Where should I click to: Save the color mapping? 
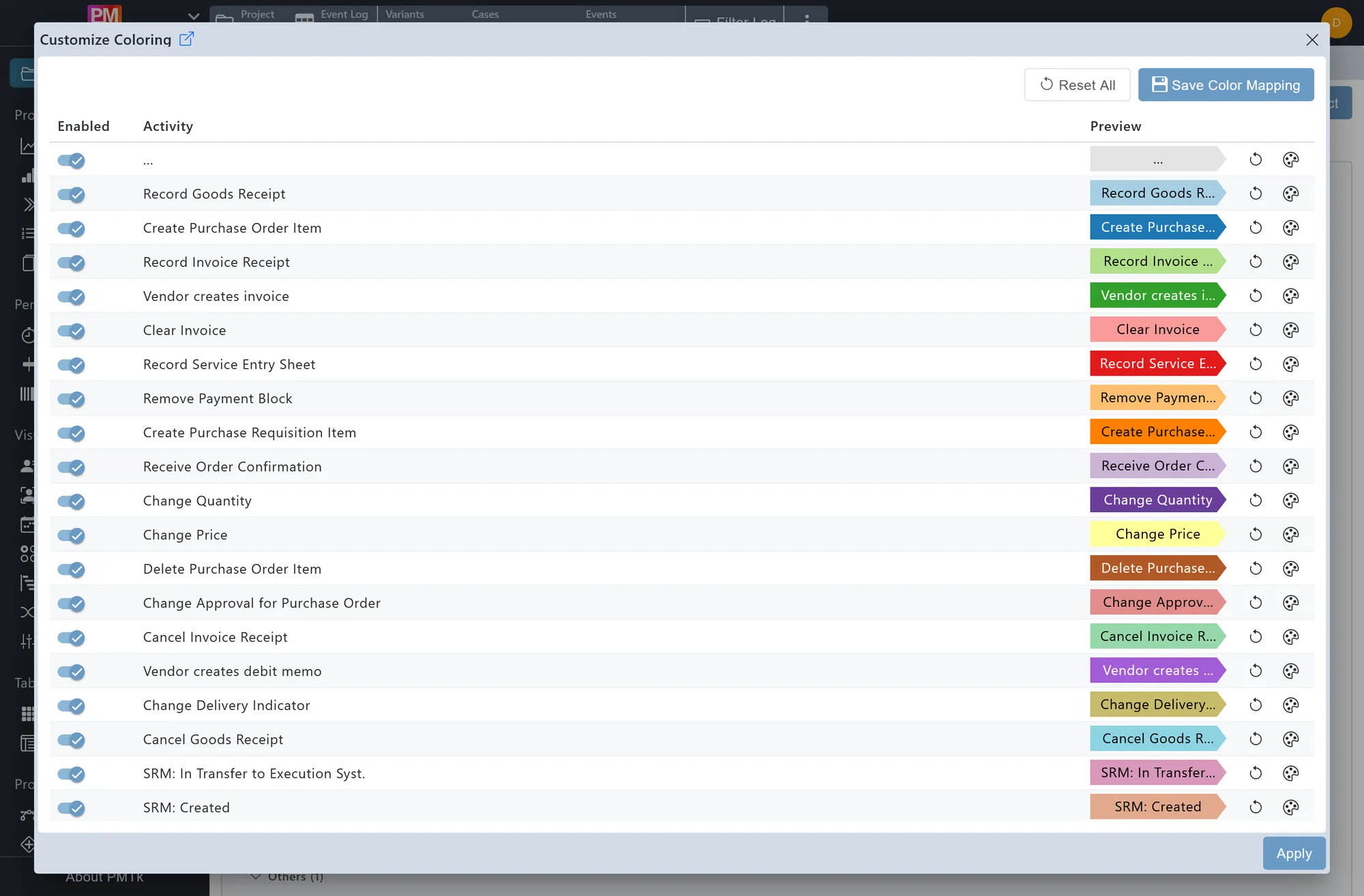coord(1226,85)
